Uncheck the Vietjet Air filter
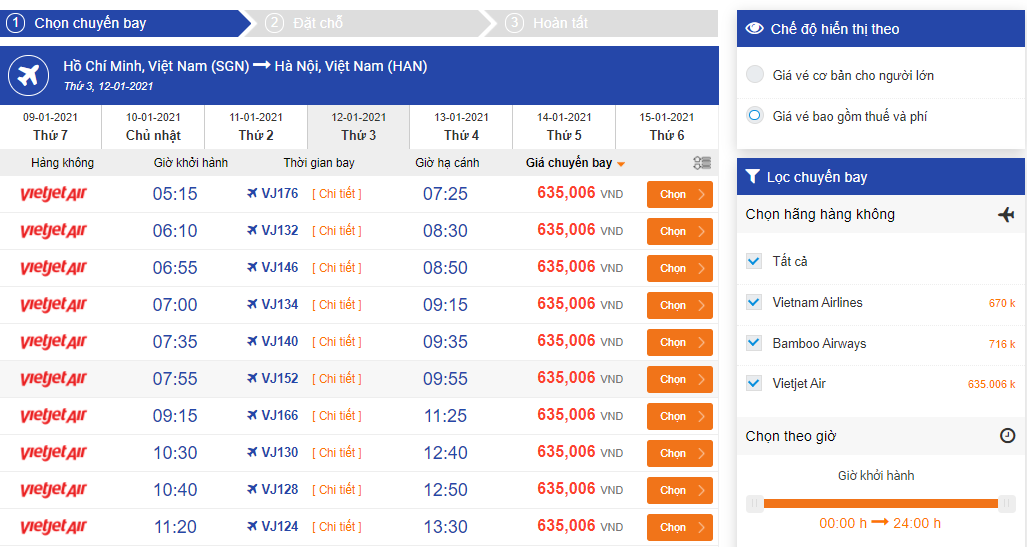The height and width of the screenshot is (547, 1027). click(x=754, y=384)
